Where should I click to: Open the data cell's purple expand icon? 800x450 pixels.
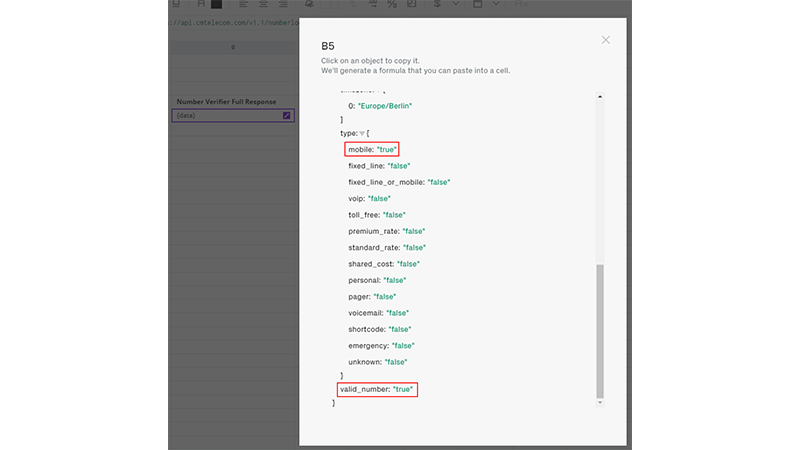click(x=286, y=116)
